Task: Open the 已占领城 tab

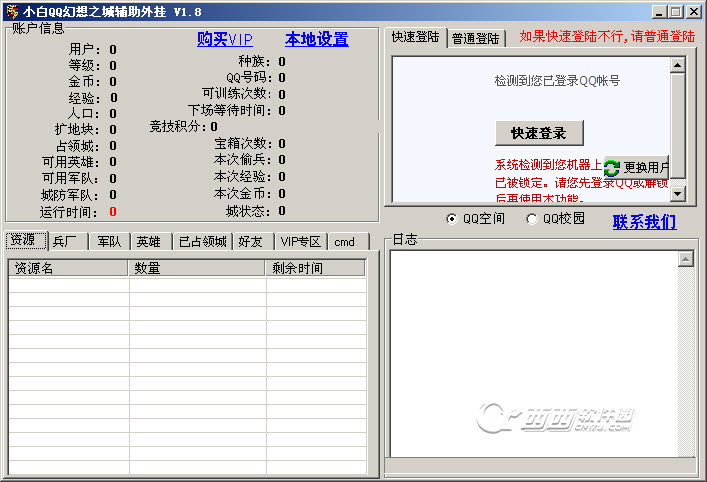Action: tap(203, 242)
